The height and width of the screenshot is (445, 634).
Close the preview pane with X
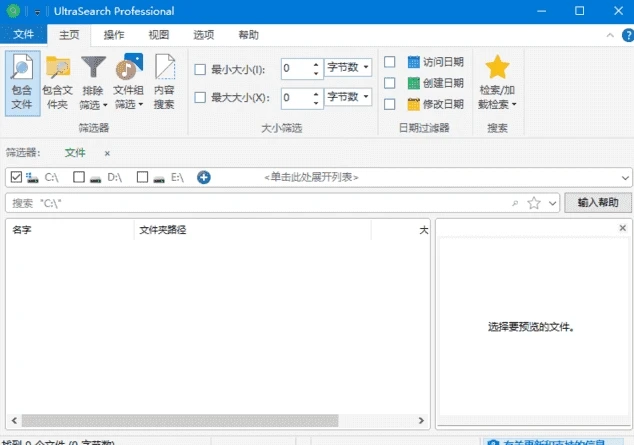[623, 228]
